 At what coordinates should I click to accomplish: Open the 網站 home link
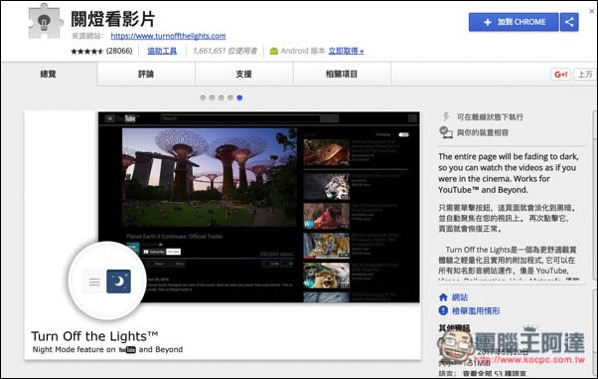[x=460, y=297]
